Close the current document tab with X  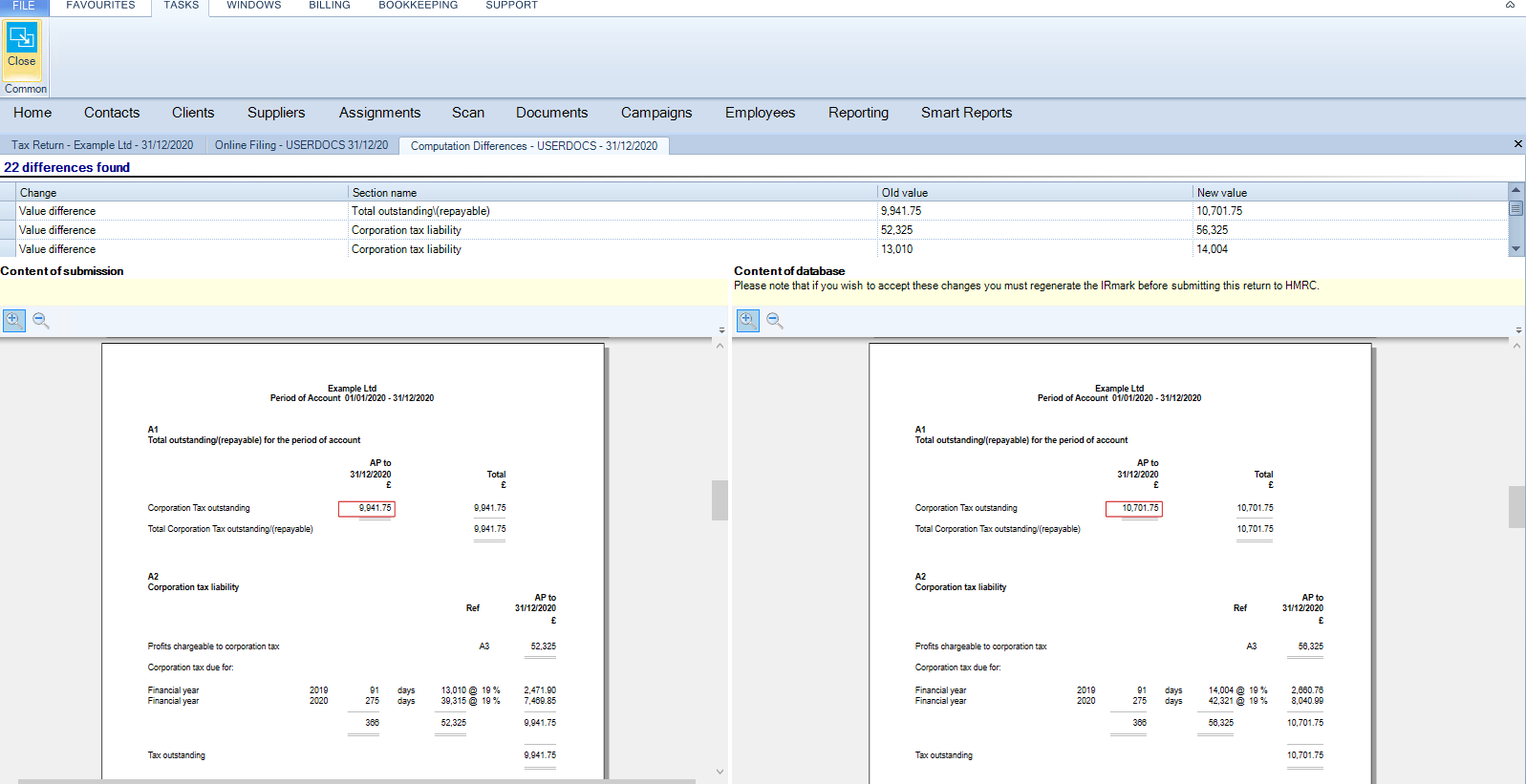point(1517,144)
